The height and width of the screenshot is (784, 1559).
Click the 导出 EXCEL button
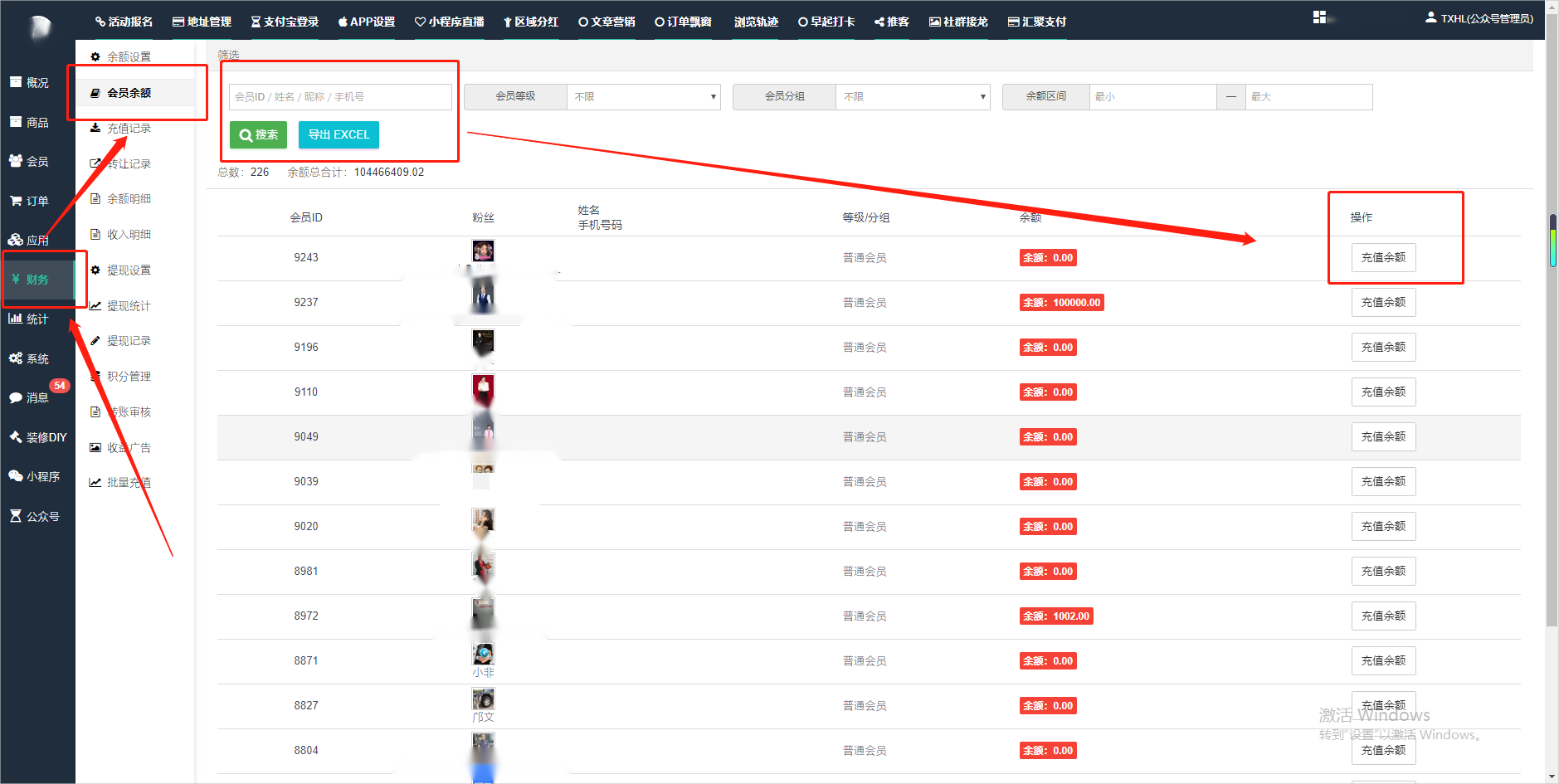339,134
